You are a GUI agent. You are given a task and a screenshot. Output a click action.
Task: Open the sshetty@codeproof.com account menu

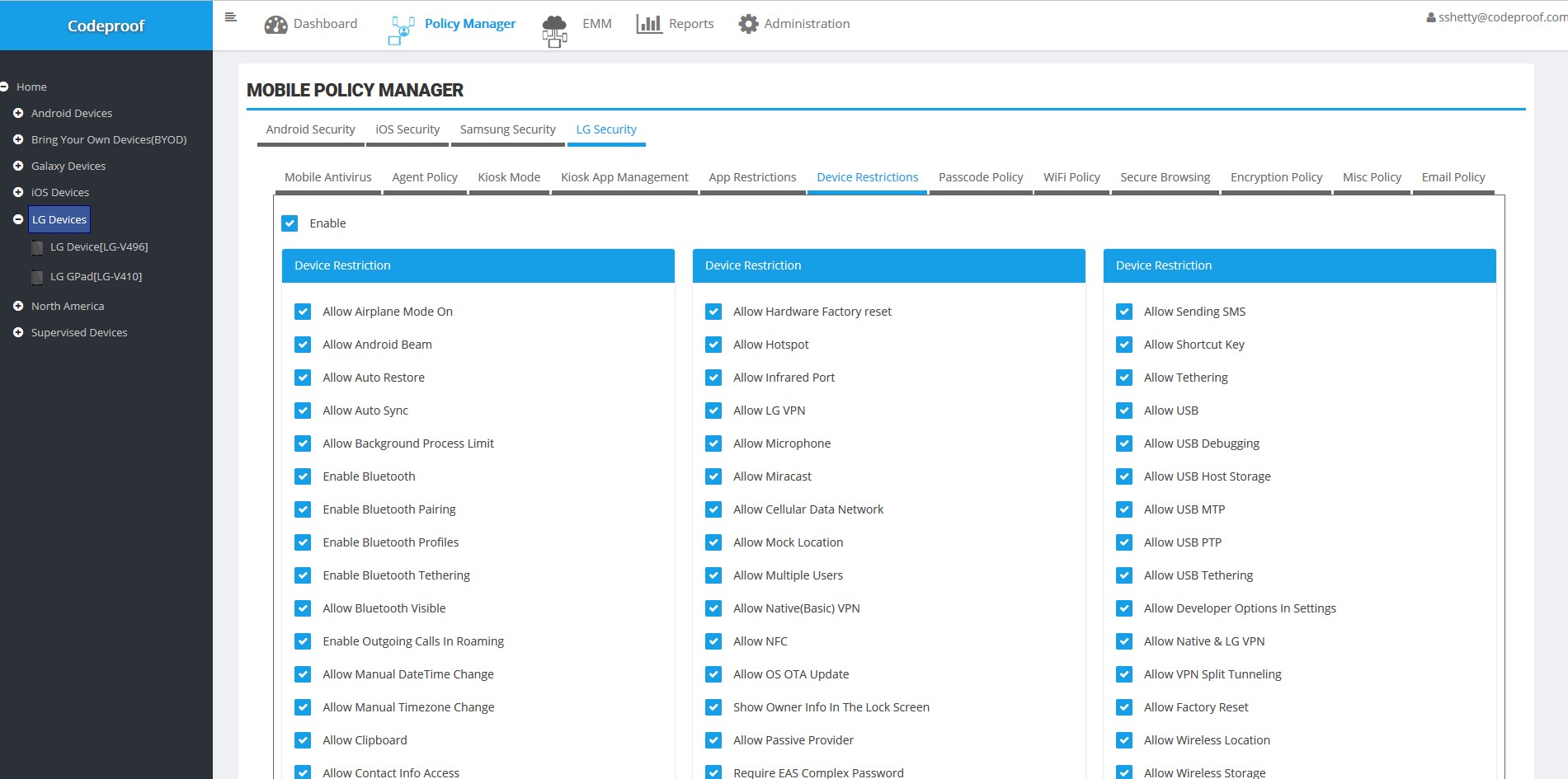pyautogui.click(x=1497, y=17)
